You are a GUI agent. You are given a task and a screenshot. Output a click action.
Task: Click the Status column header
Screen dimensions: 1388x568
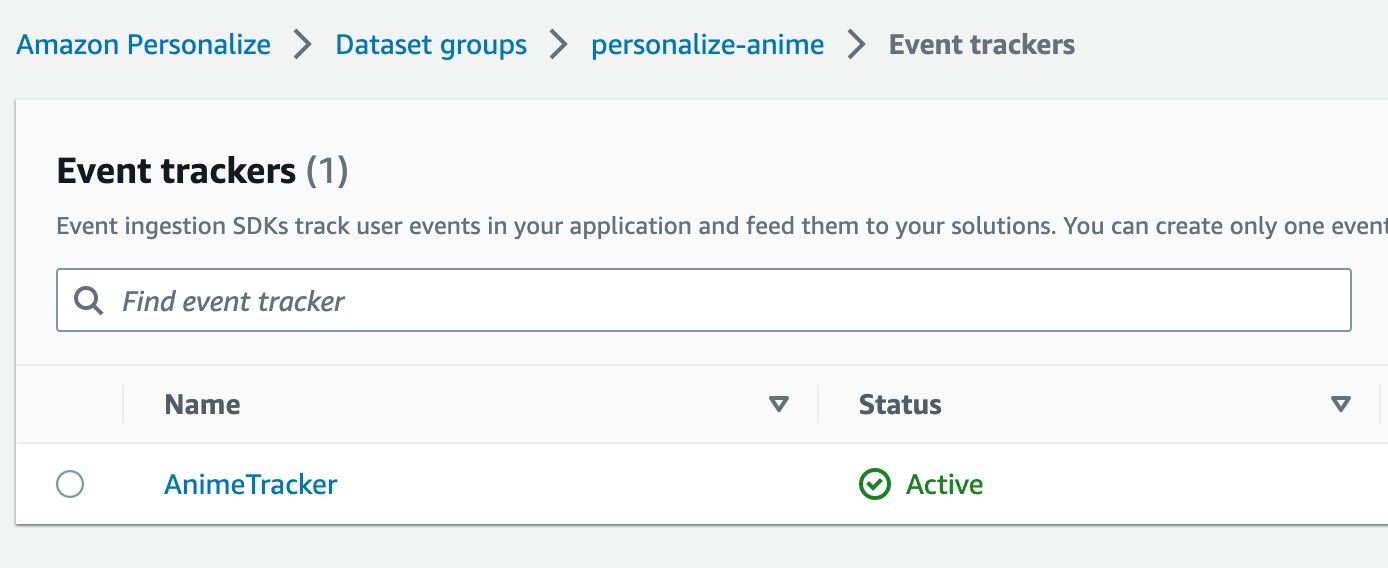tap(900, 404)
